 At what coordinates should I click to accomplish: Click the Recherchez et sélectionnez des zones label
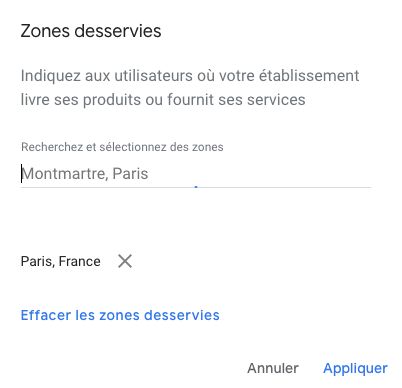(x=122, y=147)
